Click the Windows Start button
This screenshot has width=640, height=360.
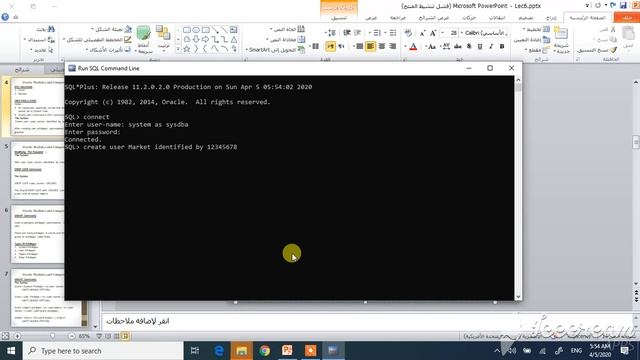click(x=11, y=351)
